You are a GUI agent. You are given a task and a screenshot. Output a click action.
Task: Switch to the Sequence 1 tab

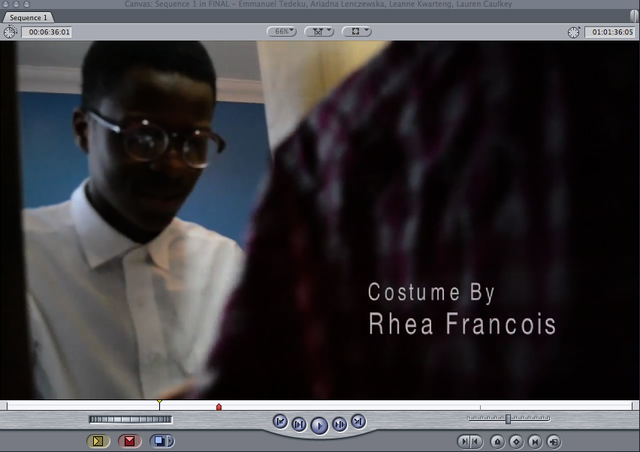coord(28,18)
